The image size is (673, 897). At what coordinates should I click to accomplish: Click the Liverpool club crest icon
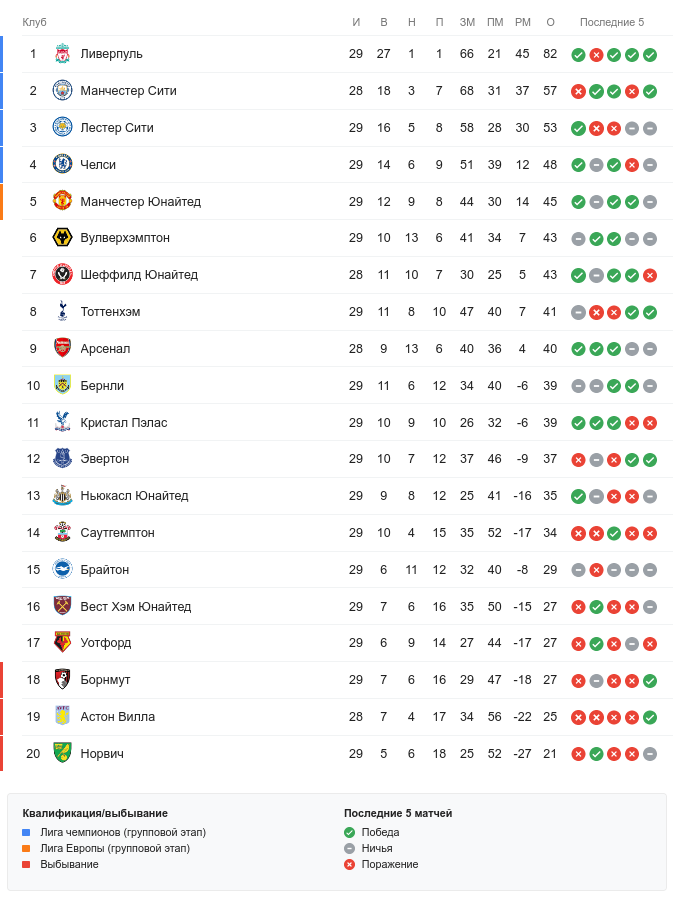click(62, 54)
